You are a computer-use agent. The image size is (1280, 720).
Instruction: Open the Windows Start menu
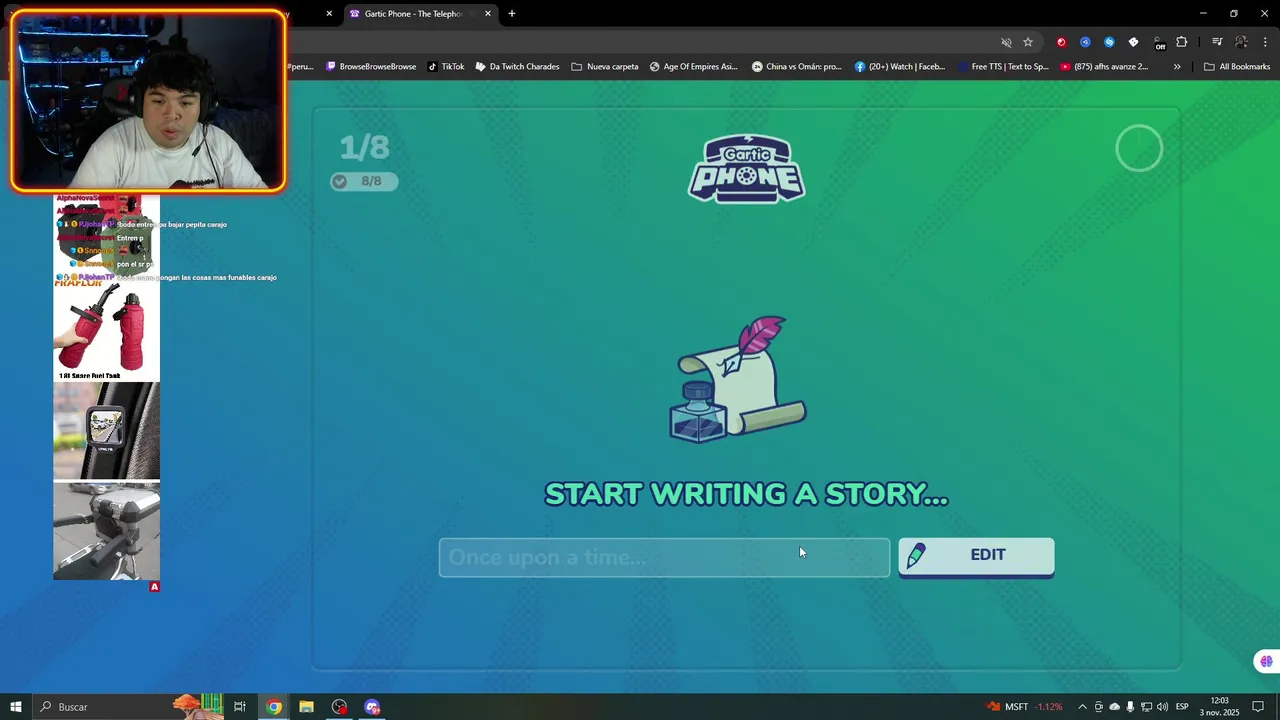(15, 707)
